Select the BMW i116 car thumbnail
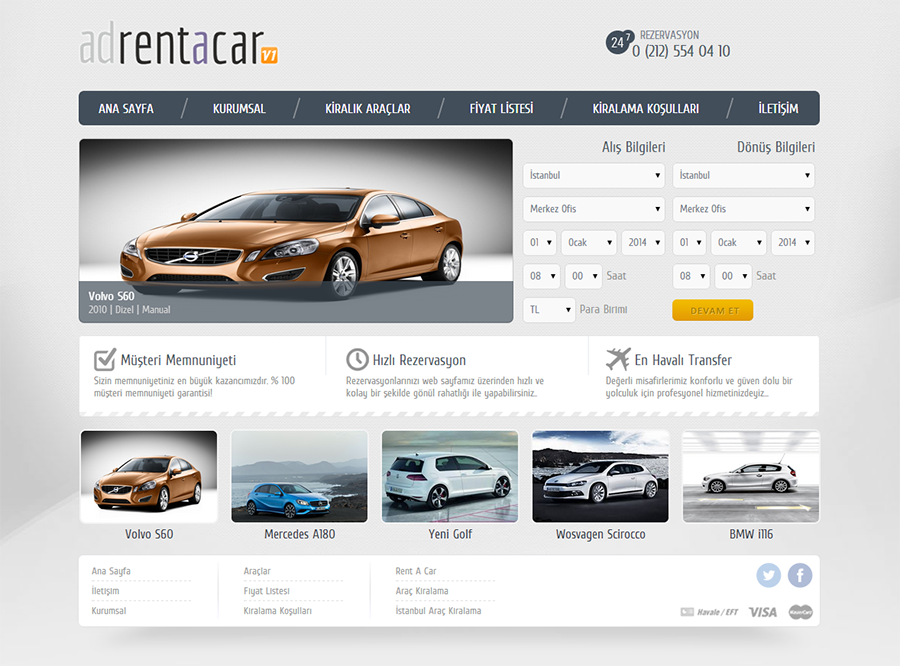Image resolution: width=900 pixels, height=666 pixels. tap(751, 477)
